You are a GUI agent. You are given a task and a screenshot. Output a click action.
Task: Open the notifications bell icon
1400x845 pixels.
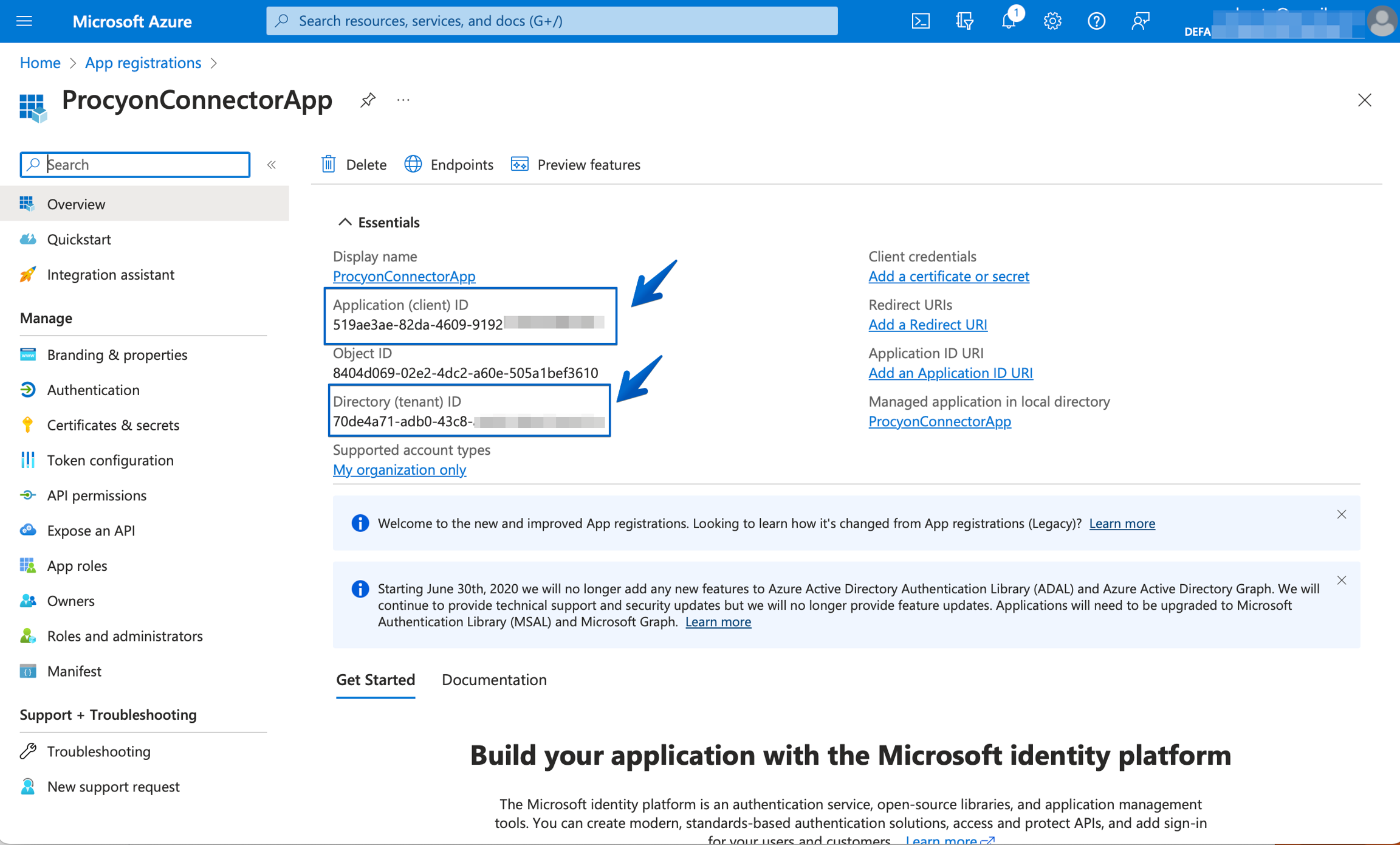(x=1009, y=21)
